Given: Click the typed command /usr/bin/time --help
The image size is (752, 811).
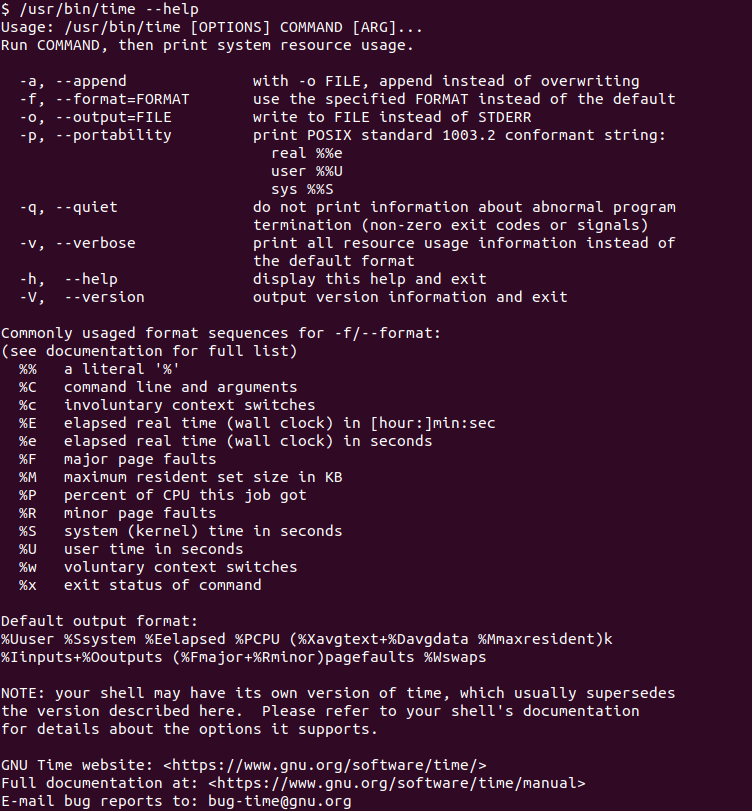Looking at the screenshot, I should [109, 9].
